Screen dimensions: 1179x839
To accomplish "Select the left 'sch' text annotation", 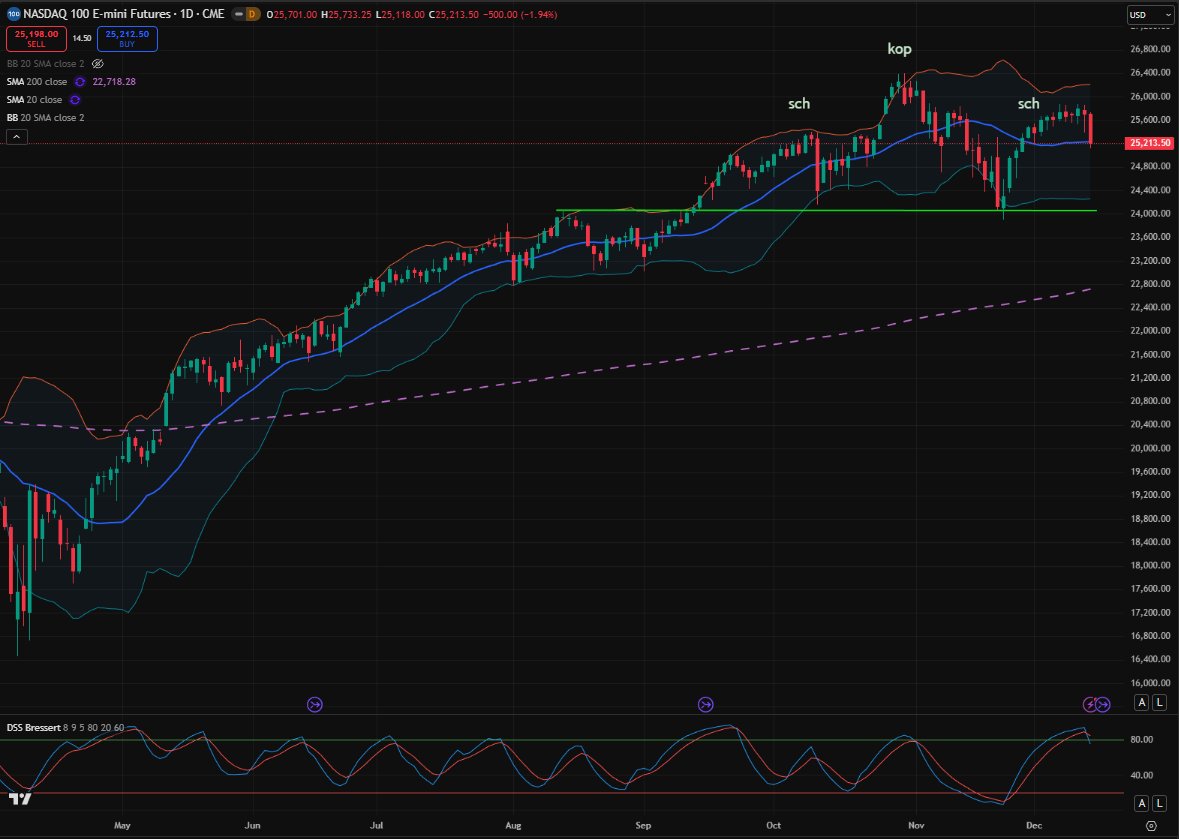I will (x=799, y=104).
